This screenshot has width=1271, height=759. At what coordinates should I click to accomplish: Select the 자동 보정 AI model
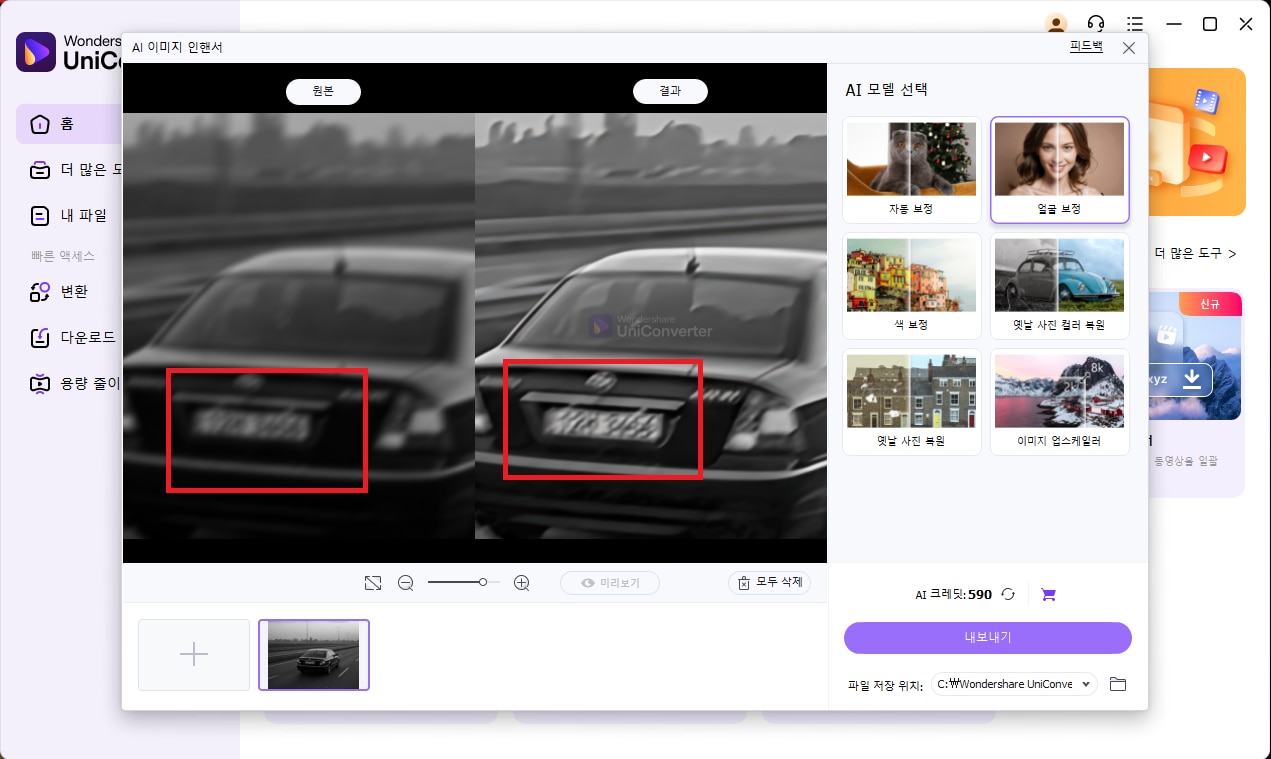912,170
